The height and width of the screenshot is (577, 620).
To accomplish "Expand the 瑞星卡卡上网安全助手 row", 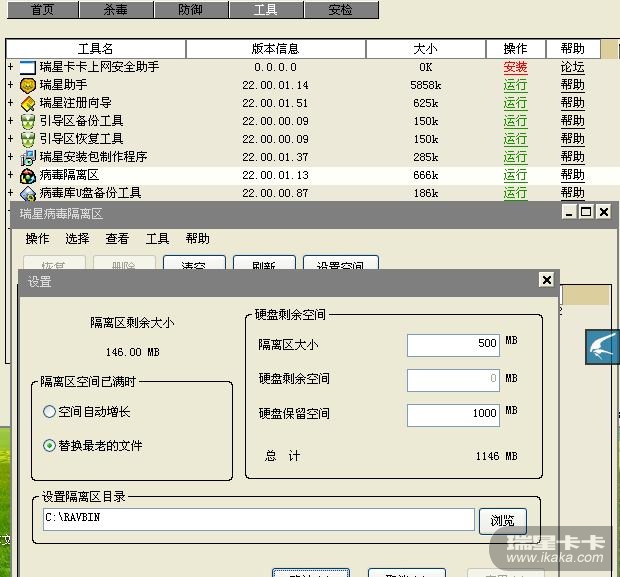I will coord(11,66).
